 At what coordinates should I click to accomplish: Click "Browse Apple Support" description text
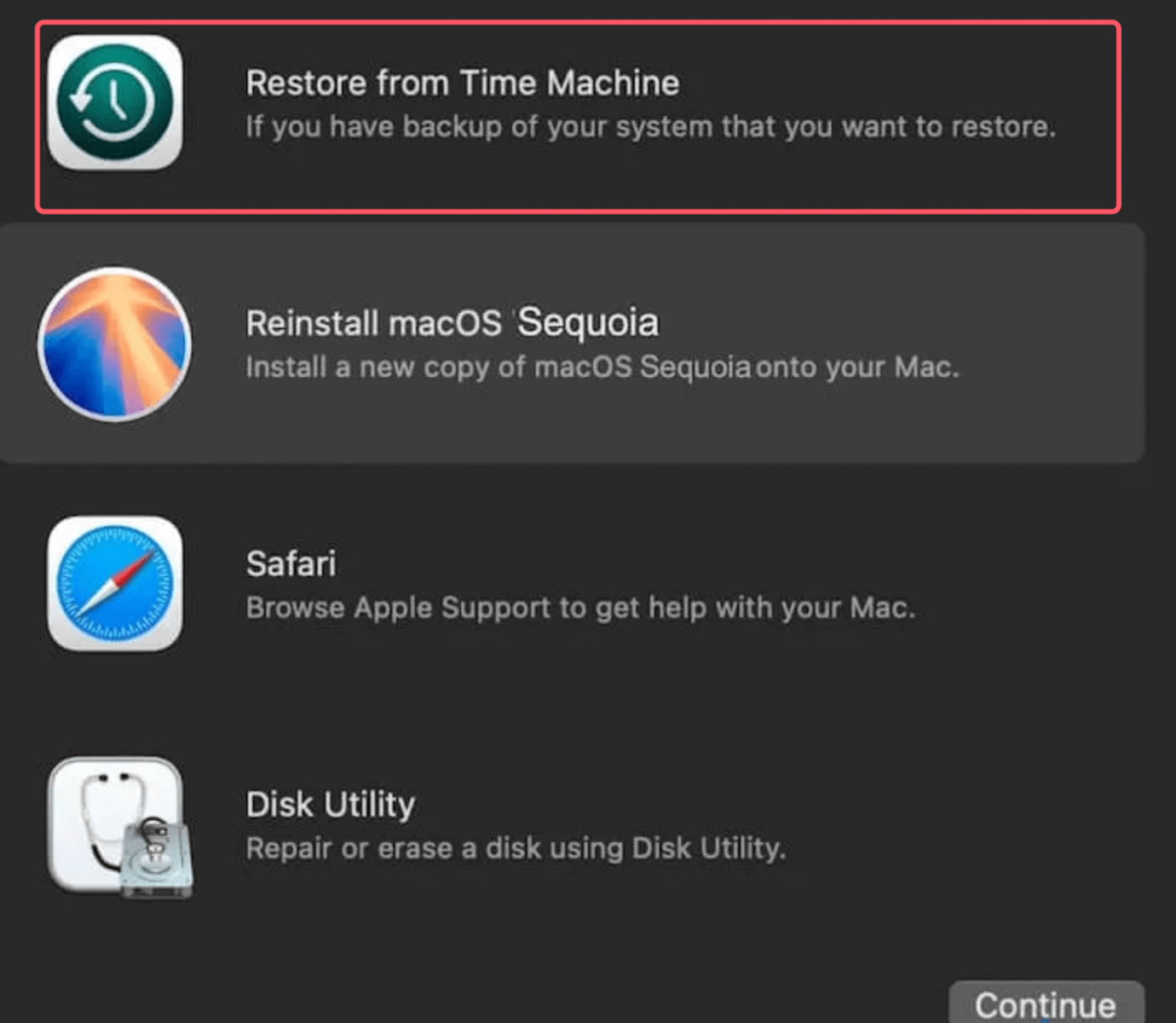[580, 607]
